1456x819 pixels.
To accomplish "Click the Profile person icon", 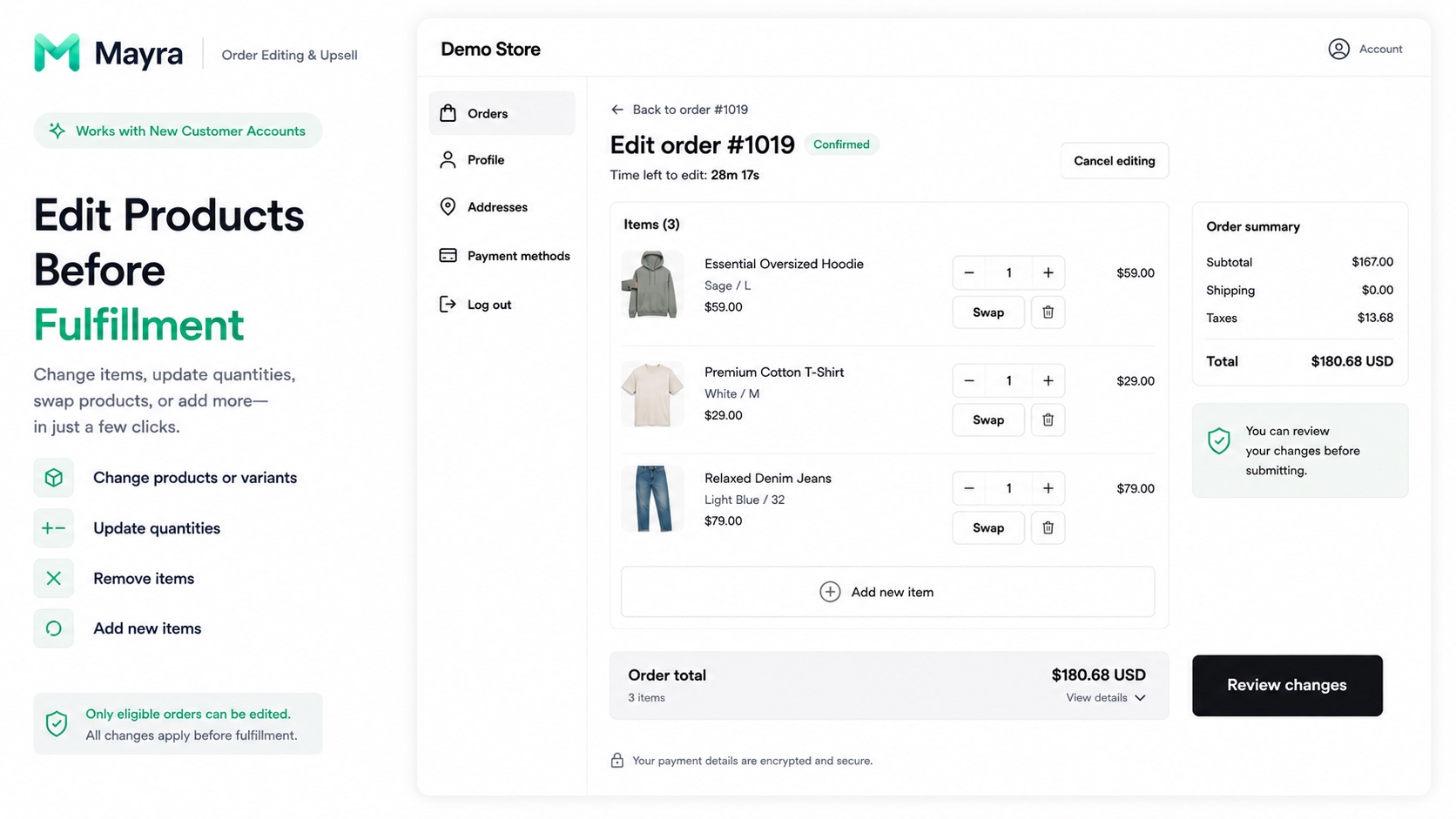I will coord(448,160).
